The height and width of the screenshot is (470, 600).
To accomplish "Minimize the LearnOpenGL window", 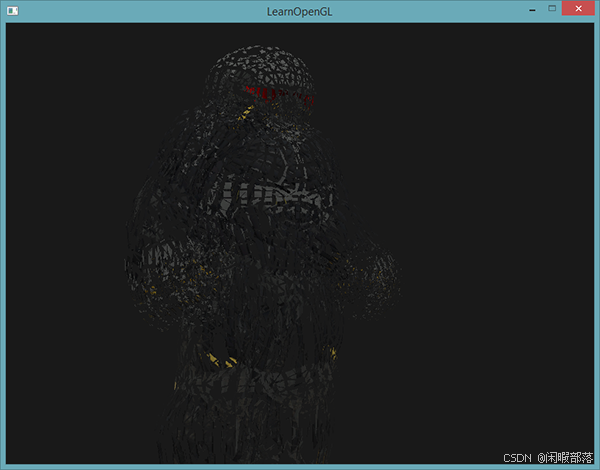I will [532, 9].
